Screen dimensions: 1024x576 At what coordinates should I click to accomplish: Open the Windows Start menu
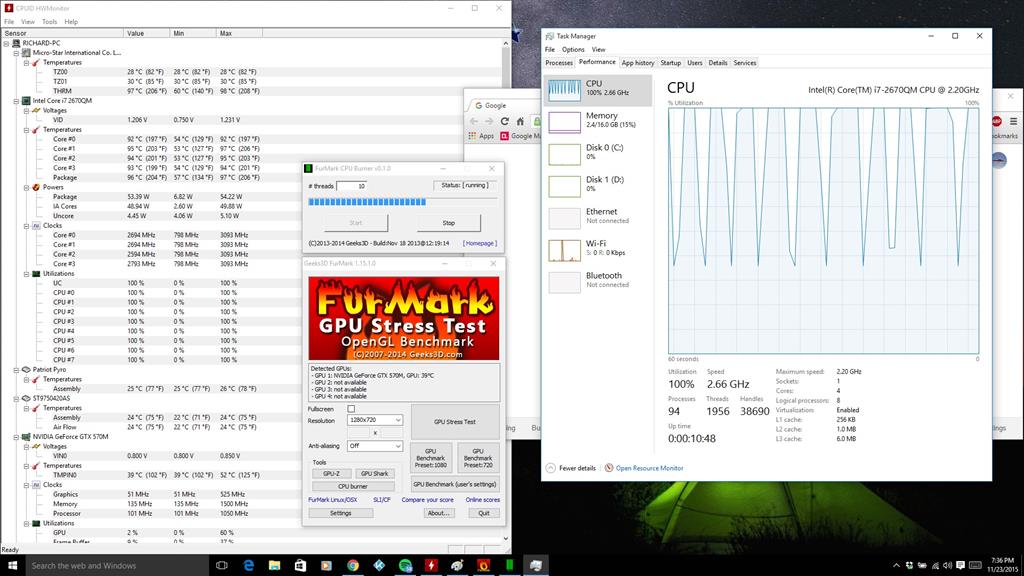(x=12, y=566)
